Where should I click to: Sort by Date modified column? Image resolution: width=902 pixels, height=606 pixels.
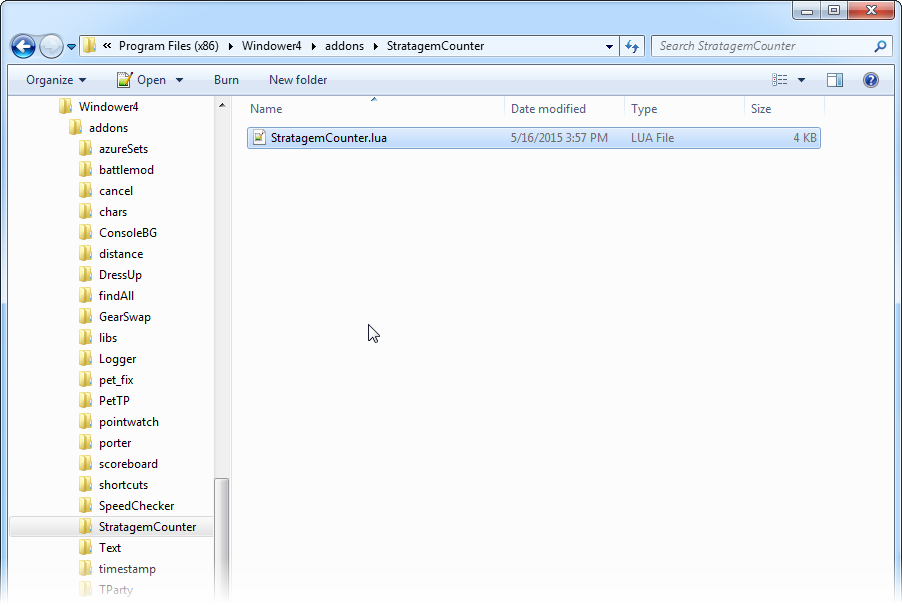point(565,109)
